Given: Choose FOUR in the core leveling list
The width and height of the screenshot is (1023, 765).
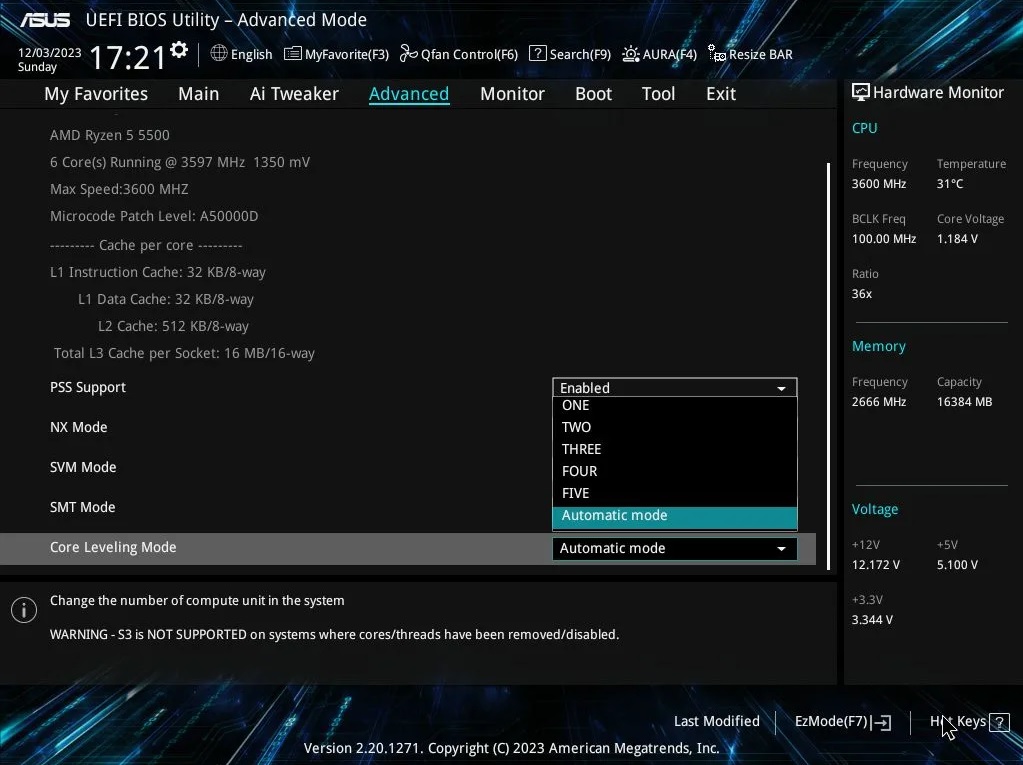Looking at the screenshot, I should pos(675,471).
